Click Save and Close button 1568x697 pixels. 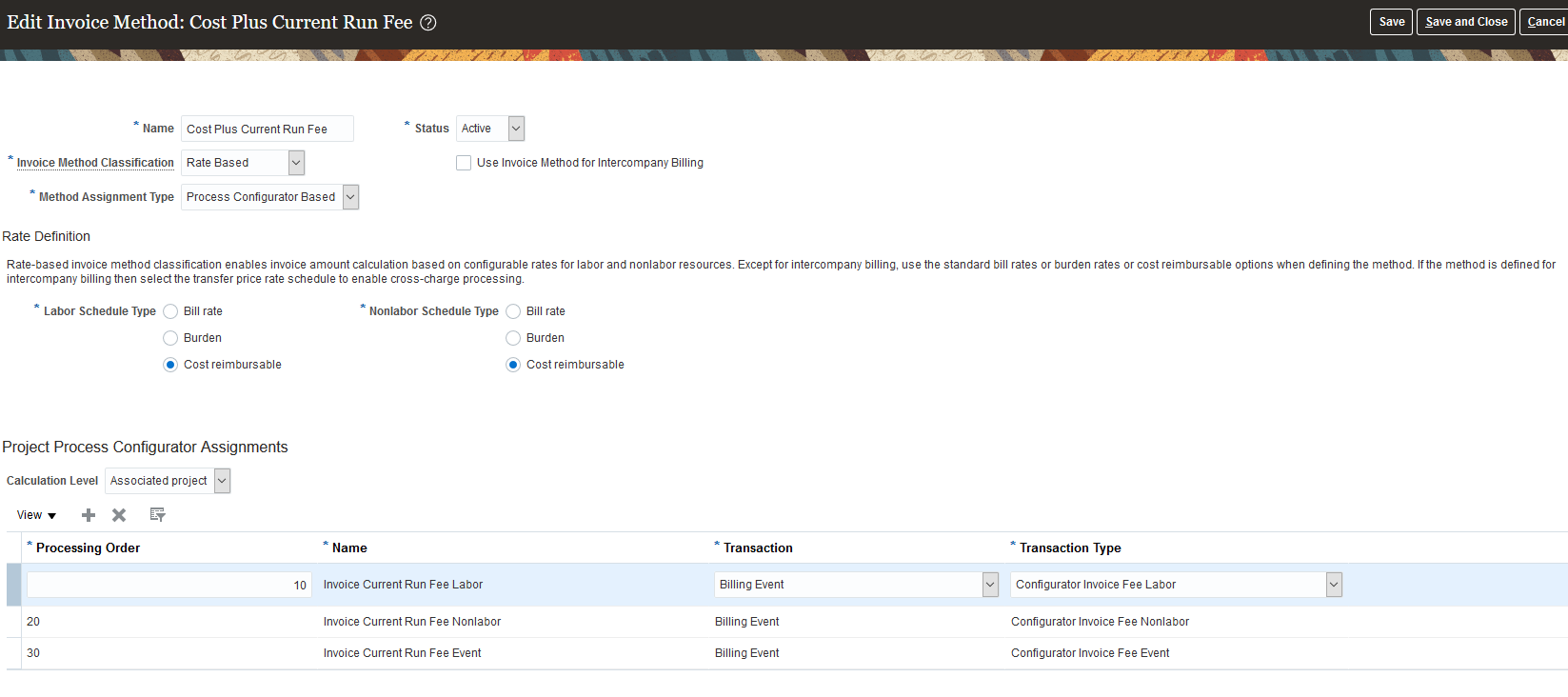tap(1465, 22)
